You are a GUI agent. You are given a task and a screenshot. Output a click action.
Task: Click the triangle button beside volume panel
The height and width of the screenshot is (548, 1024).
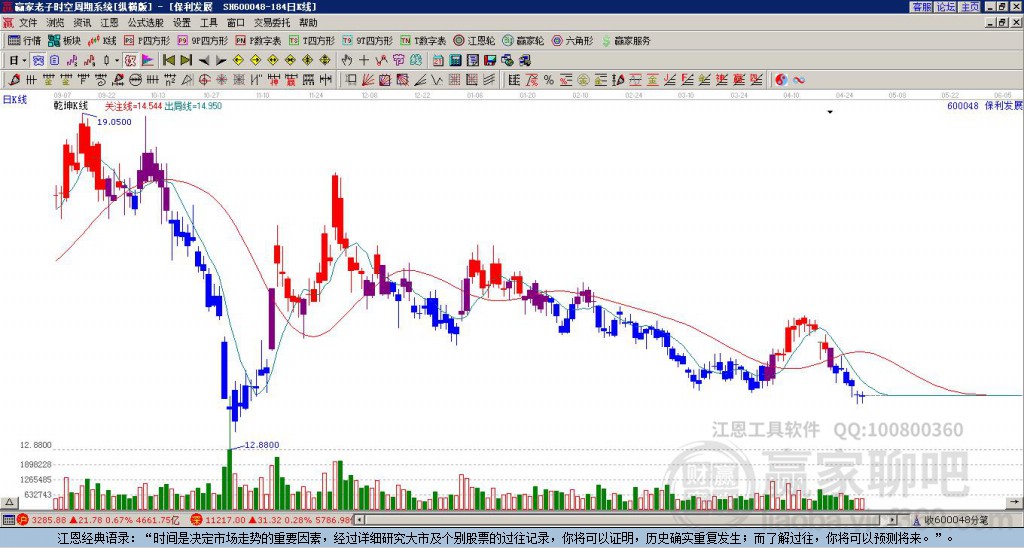pos(9,502)
